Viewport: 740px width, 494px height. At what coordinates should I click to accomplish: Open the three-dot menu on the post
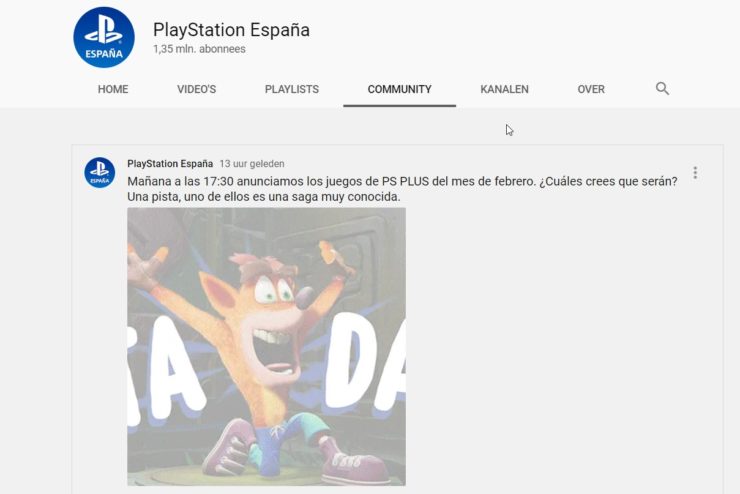click(x=695, y=173)
